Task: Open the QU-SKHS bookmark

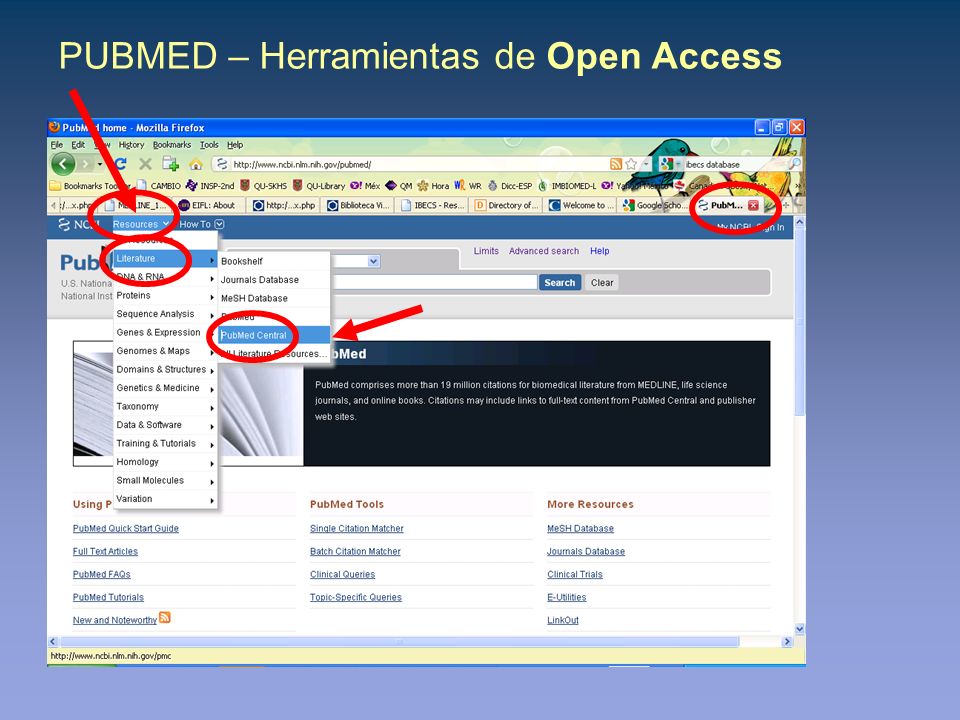Action: coord(263,186)
